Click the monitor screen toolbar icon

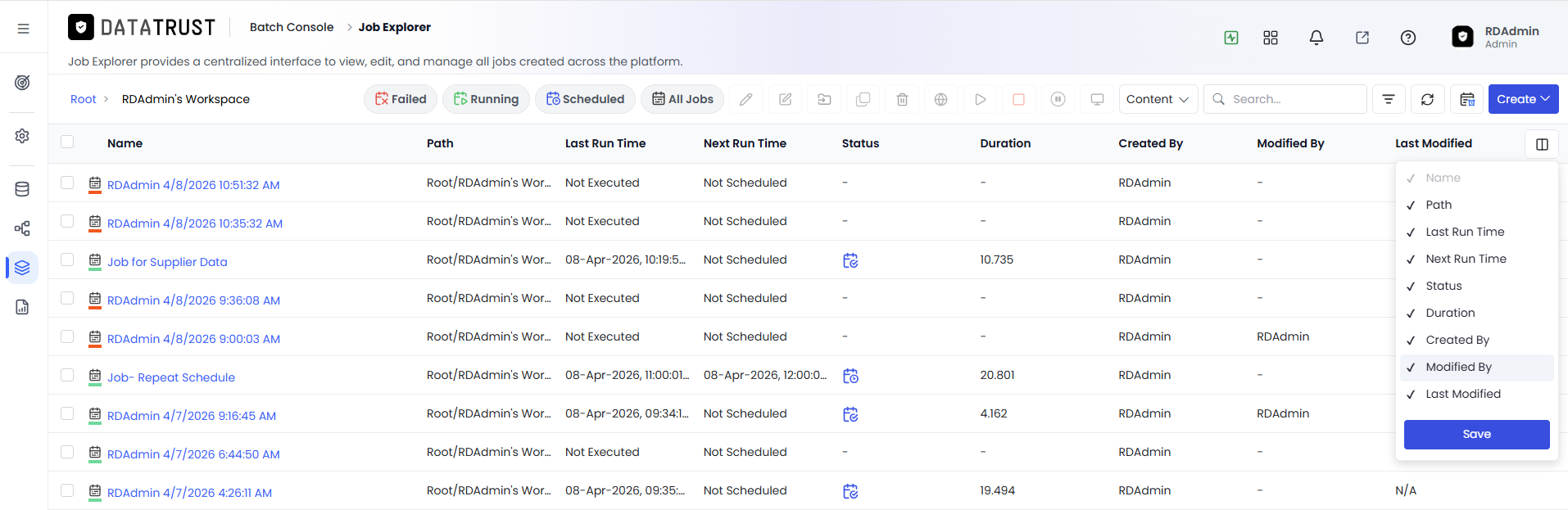pos(1098,99)
